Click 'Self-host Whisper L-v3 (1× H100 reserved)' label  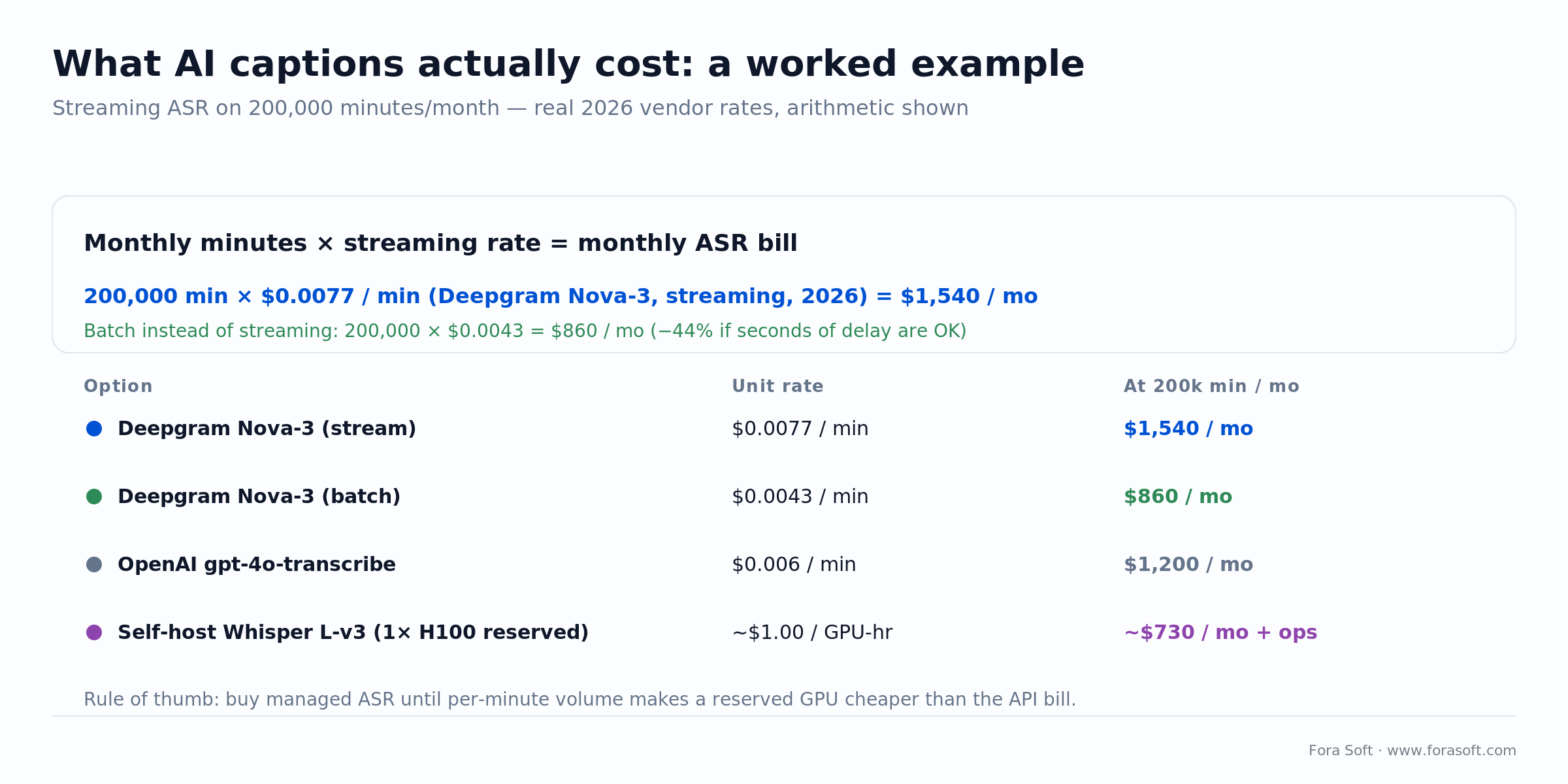[353, 633]
